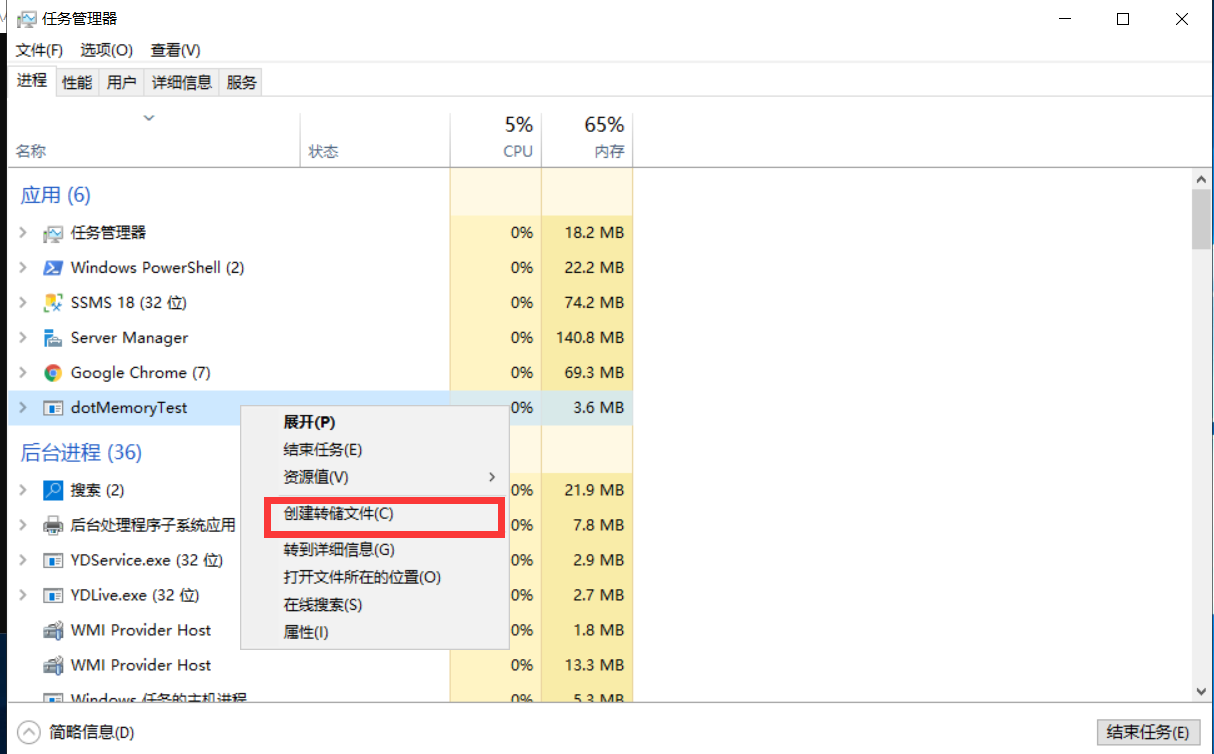Click the scrollbar down arrow
Image resolution: width=1214 pixels, height=754 pixels.
[1202, 690]
